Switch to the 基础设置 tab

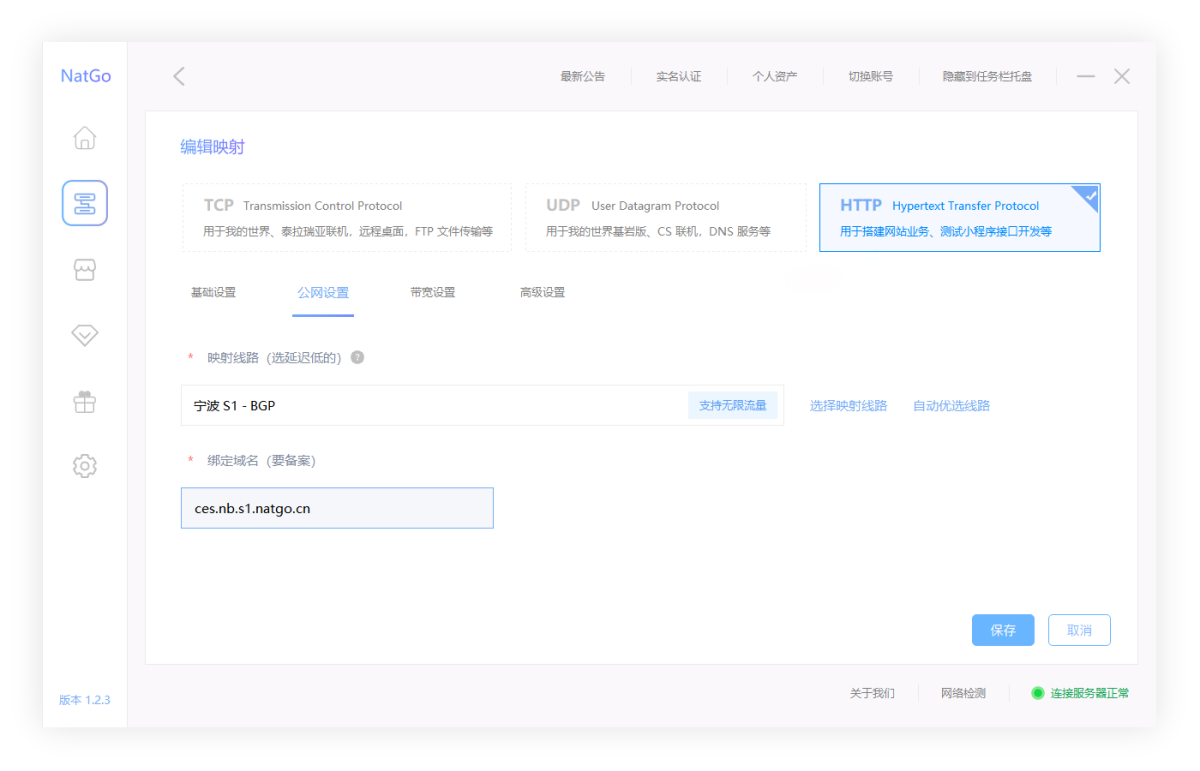[213, 293]
